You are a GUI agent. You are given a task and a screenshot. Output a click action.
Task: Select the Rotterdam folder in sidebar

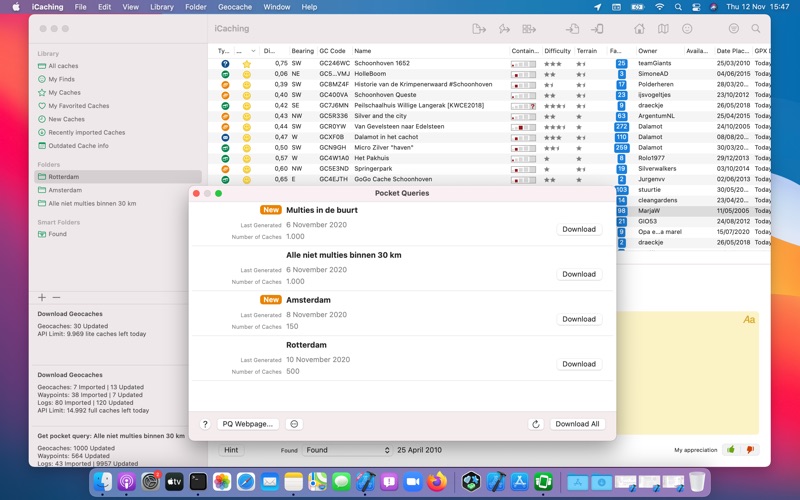tap(118, 177)
